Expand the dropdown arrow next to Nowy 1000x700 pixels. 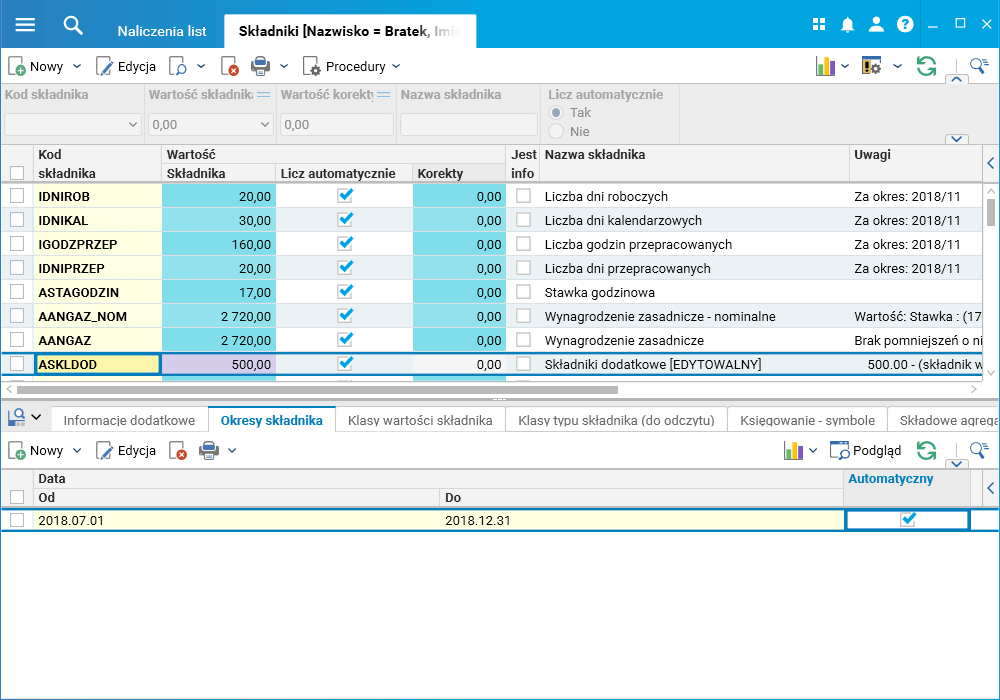pos(76,67)
